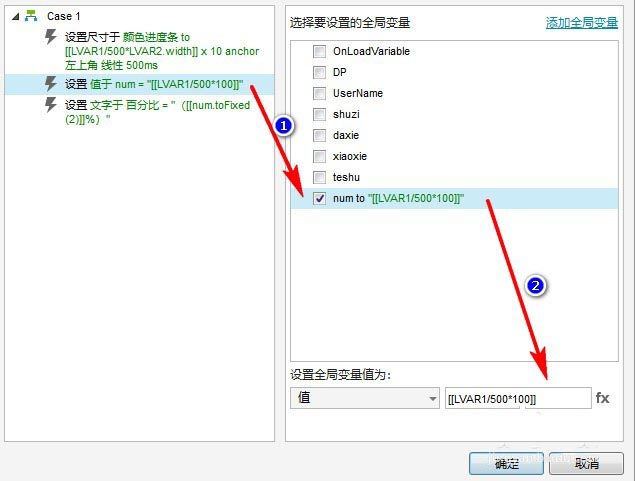Check the OnLoadVariable checkbox

pyautogui.click(x=319, y=51)
